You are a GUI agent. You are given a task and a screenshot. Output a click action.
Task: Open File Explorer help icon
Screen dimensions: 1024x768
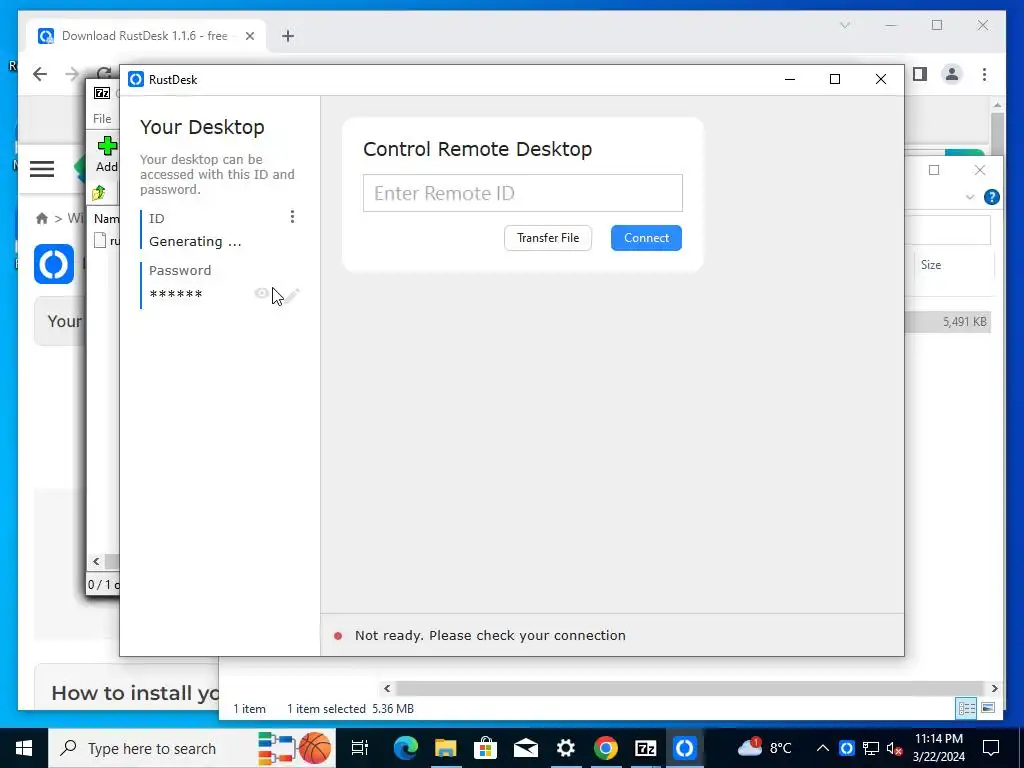991,197
